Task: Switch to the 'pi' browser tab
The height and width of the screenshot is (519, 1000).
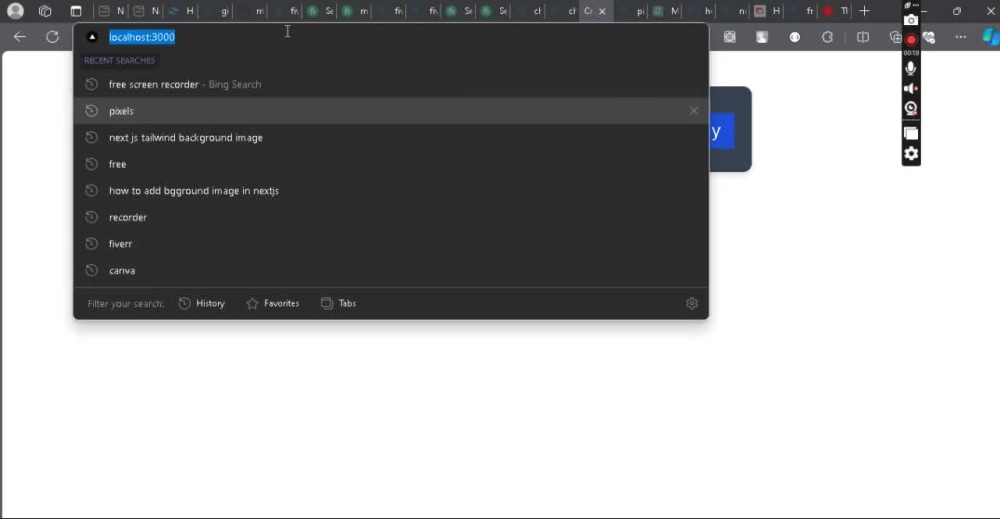Action: pyautogui.click(x=633, y=11)
